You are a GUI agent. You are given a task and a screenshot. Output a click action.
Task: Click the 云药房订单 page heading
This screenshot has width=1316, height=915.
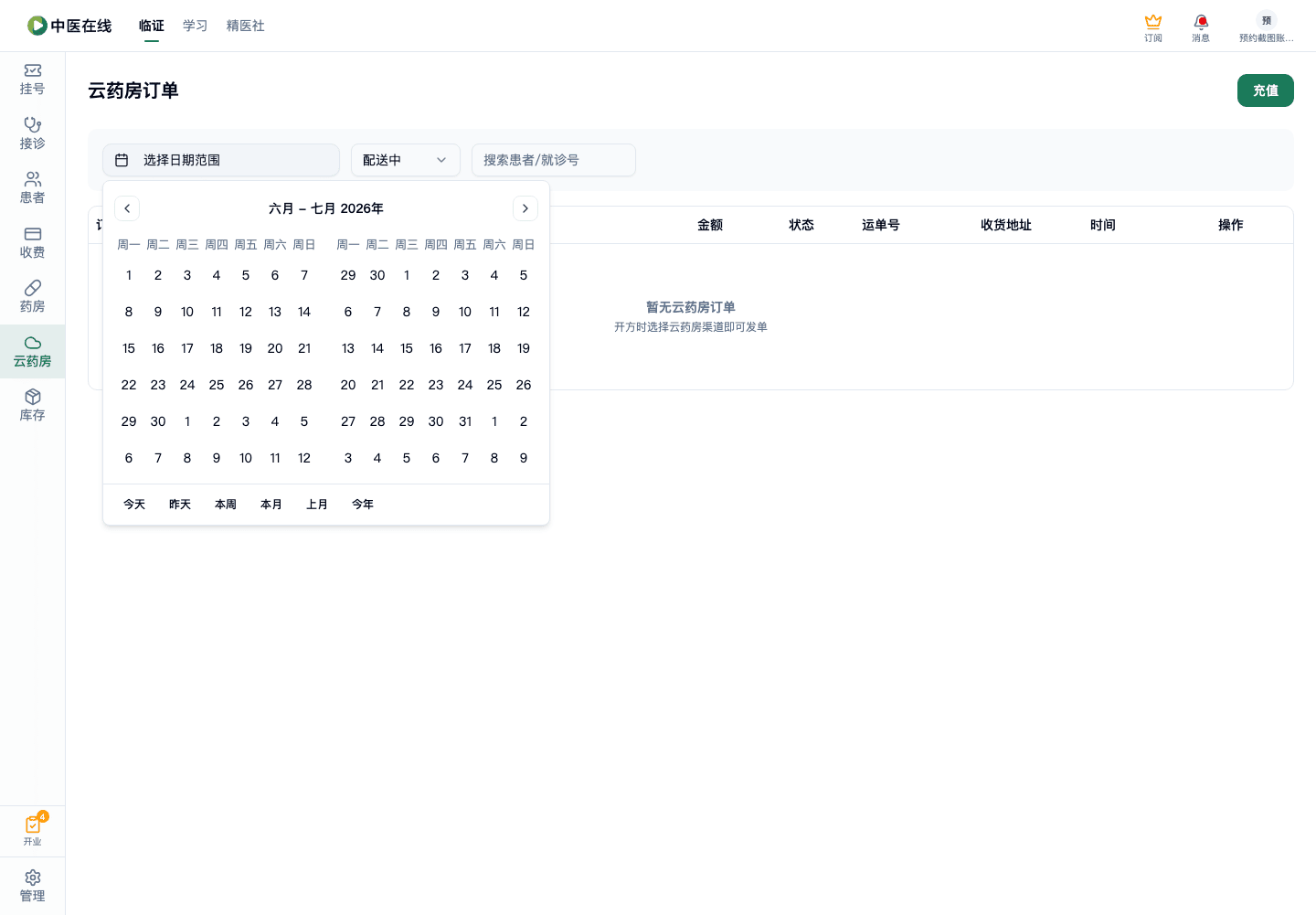click(x=133, y=90)
